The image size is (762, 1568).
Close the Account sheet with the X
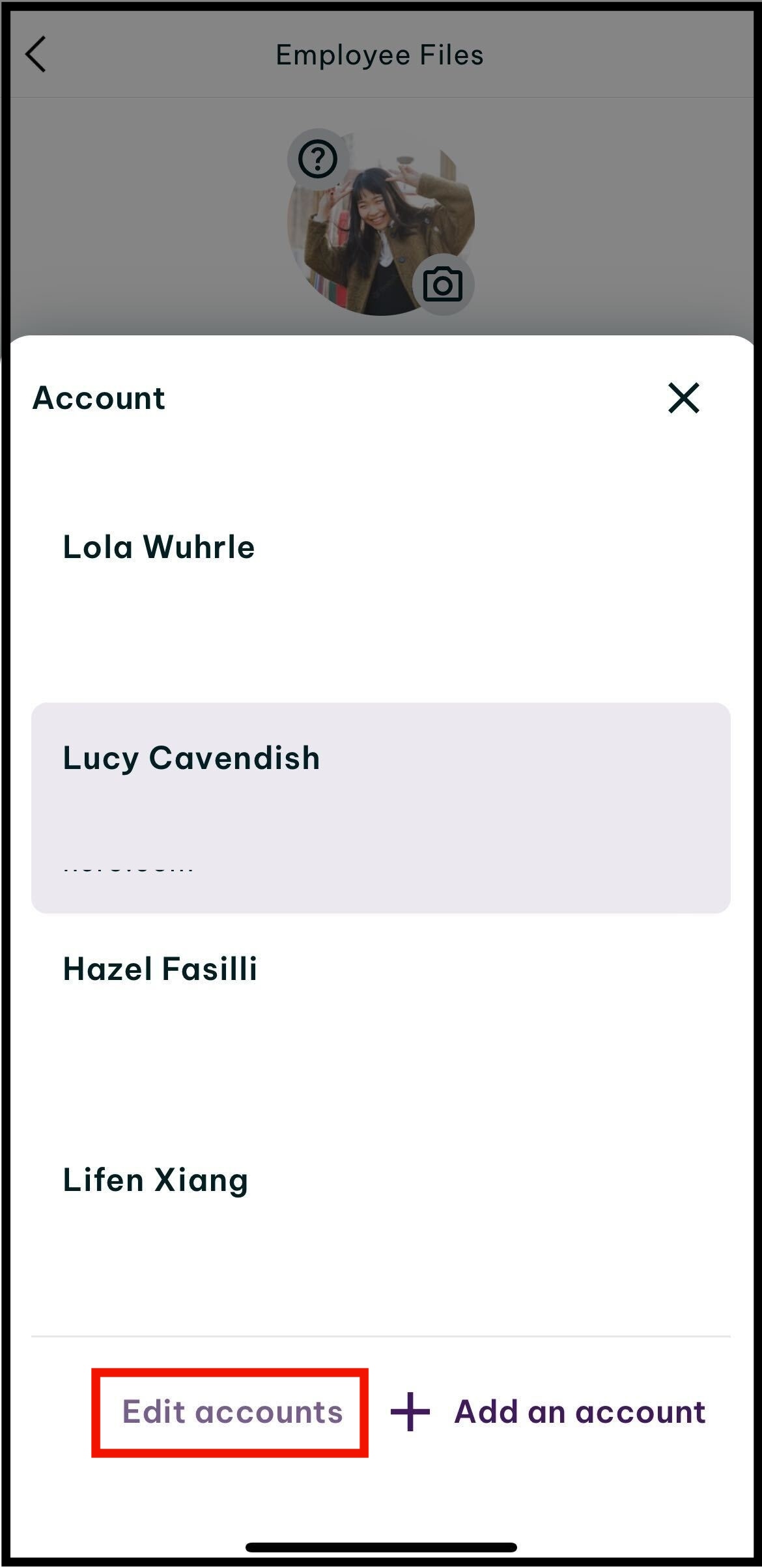pyautogui.click(x=683, y=398)
